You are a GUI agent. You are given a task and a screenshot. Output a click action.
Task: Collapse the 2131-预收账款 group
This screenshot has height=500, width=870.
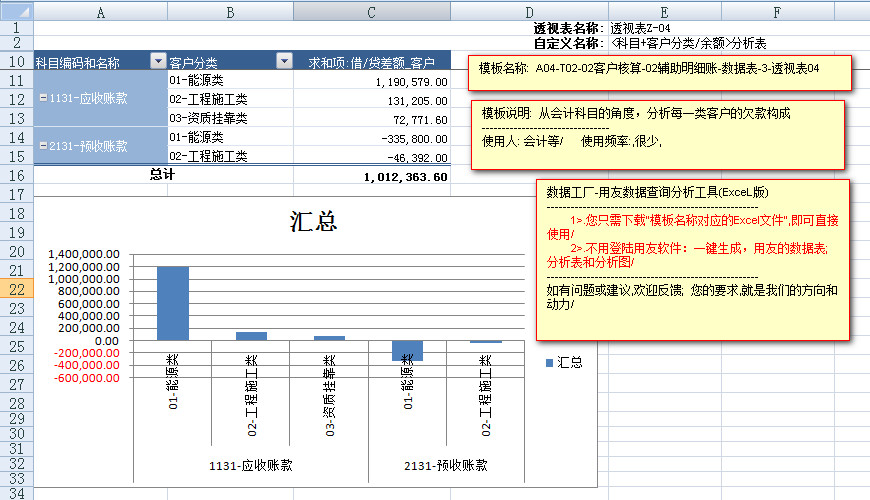coord(43,146)
